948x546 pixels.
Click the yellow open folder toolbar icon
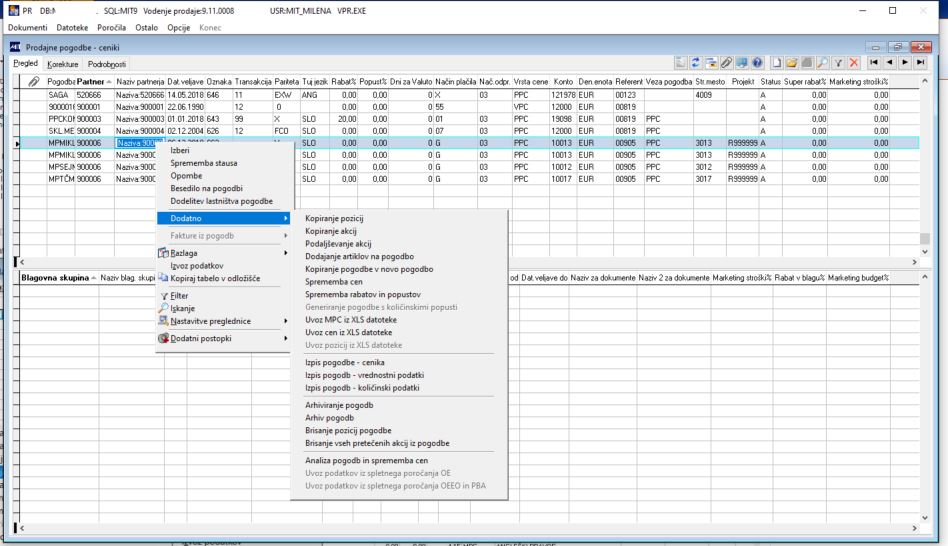pos(792,62)
